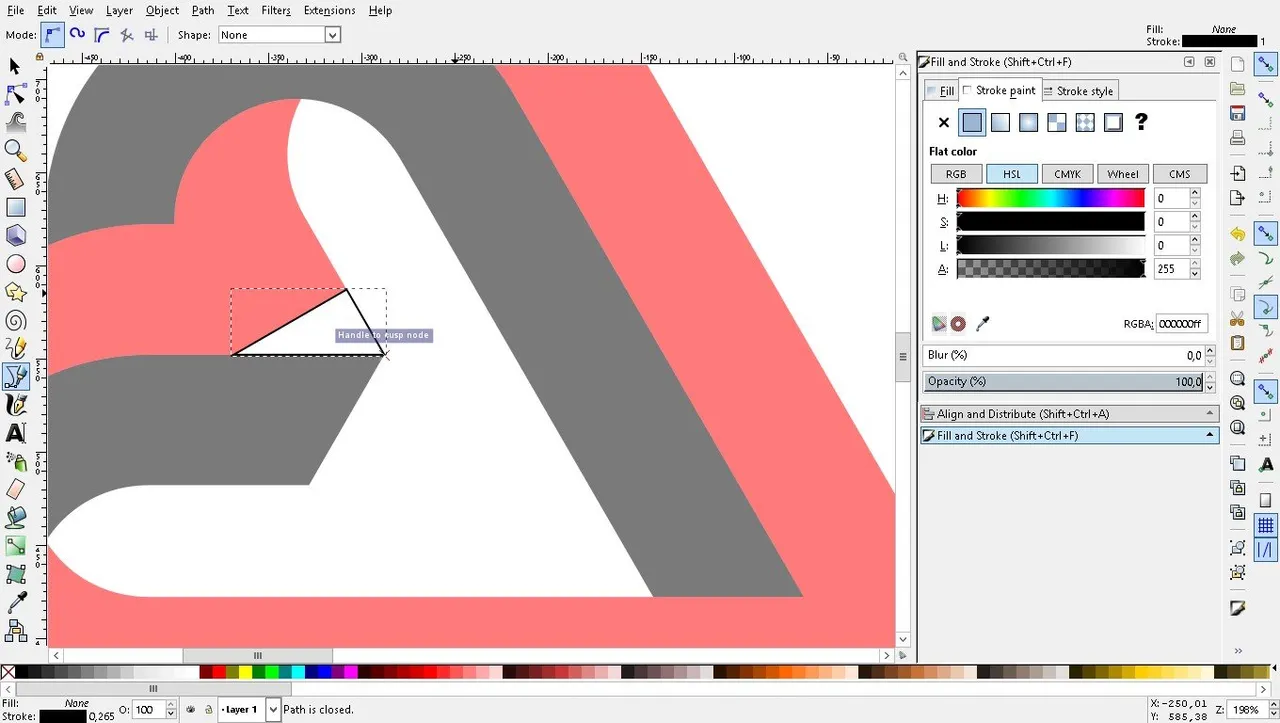Select the Eraser tool
This screenshot has width=1280, height=723.
(15, 489)
